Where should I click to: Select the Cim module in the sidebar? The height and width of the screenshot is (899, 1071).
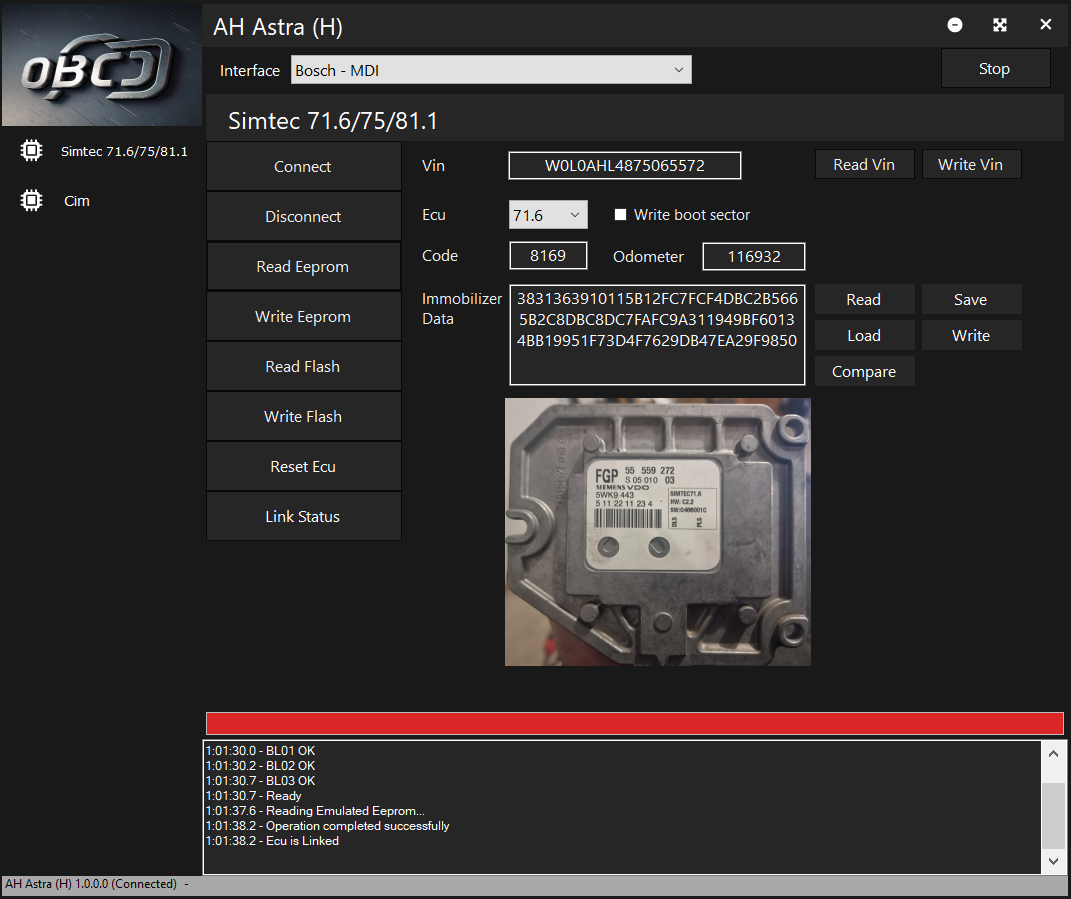tap(77, 201)
